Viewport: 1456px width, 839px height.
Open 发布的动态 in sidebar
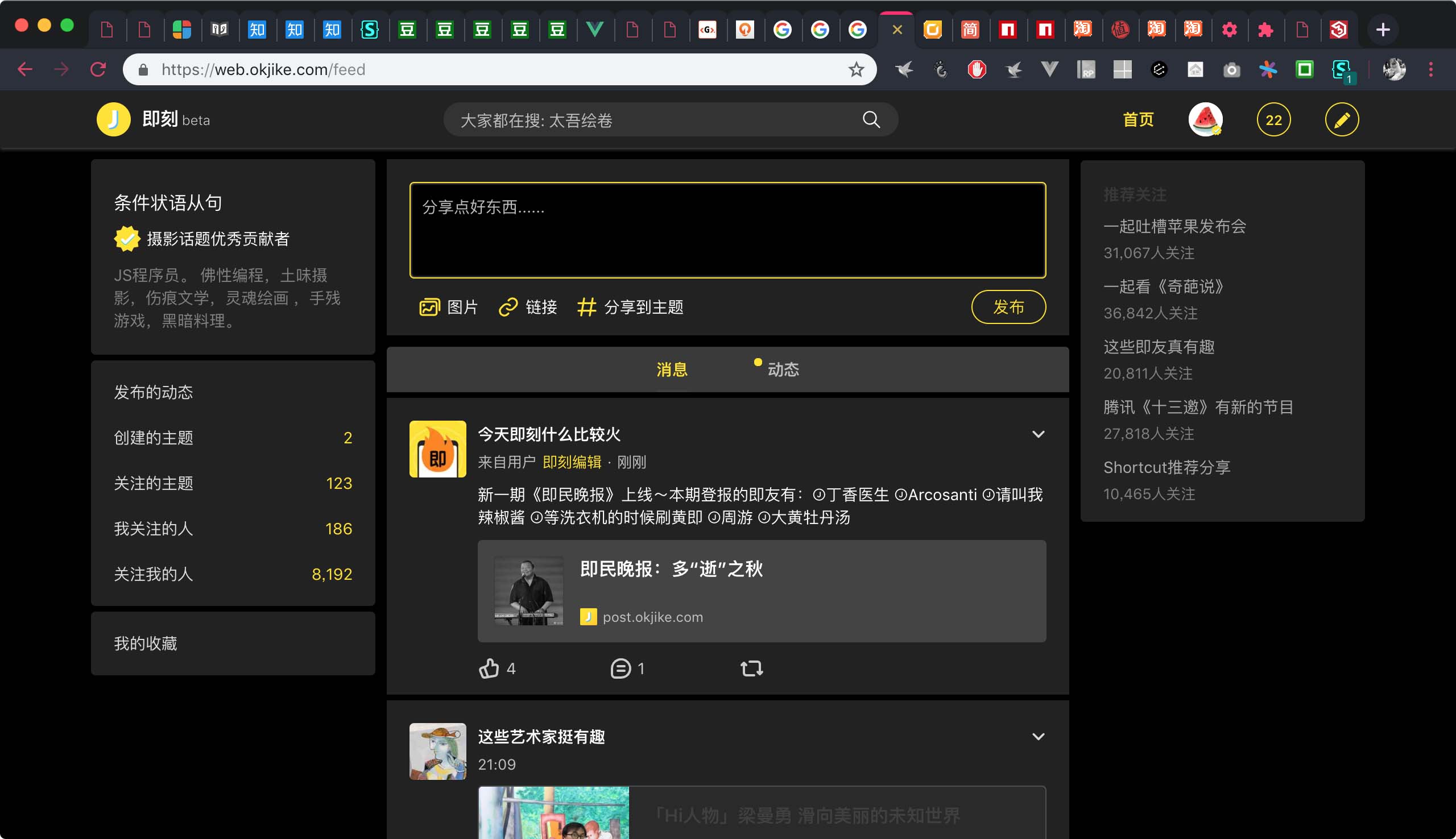point(154,392)
